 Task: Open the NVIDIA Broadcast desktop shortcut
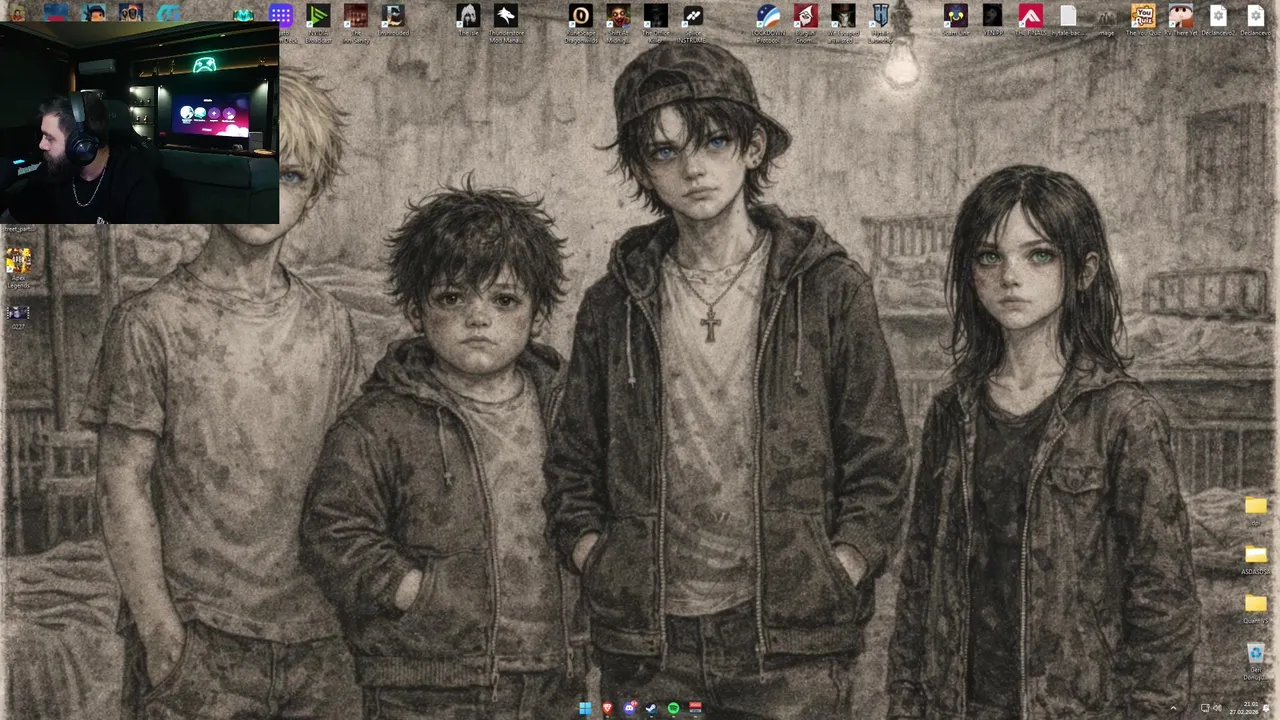coord(318,22)
